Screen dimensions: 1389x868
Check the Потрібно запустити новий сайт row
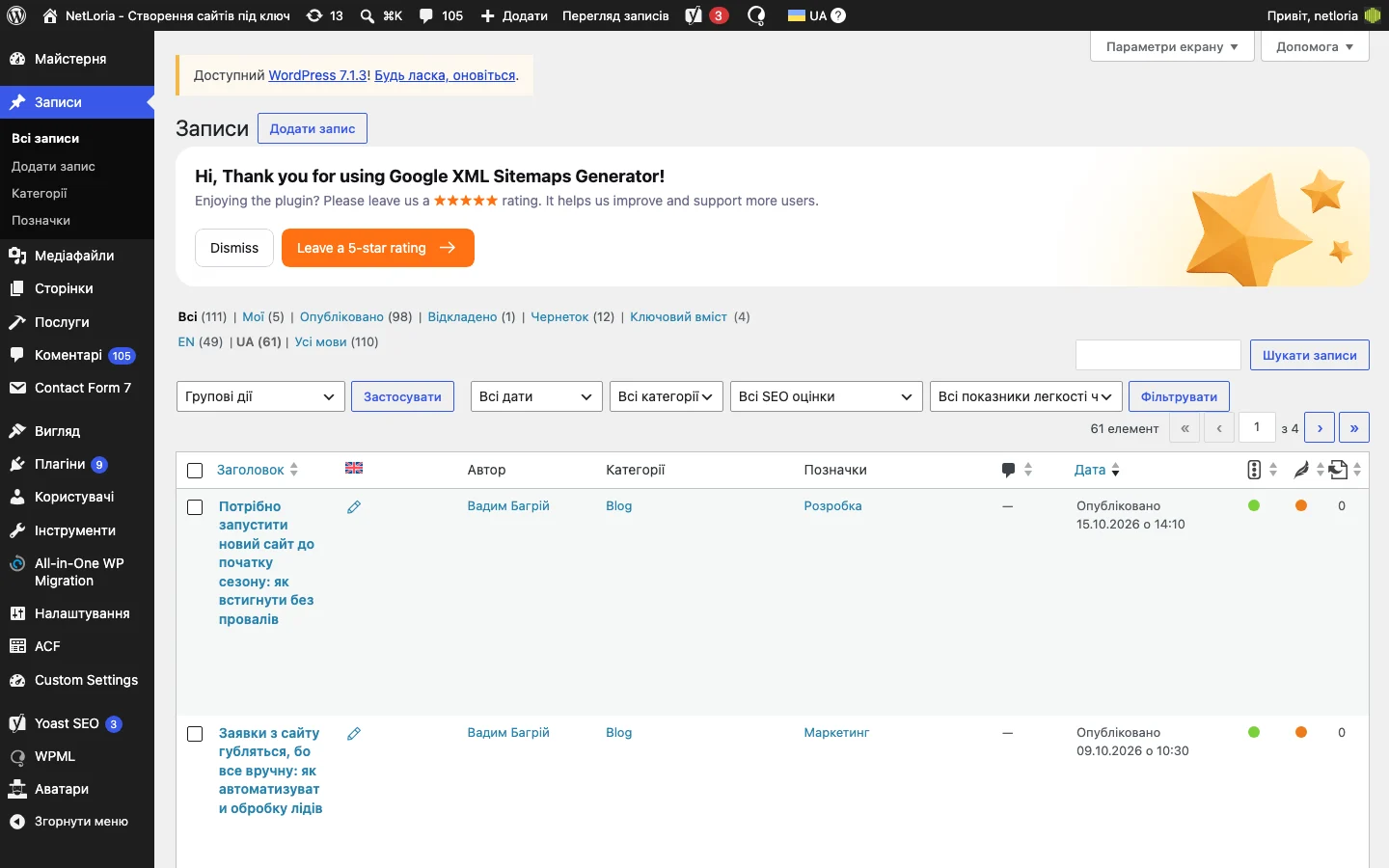(x=195, y=507)
